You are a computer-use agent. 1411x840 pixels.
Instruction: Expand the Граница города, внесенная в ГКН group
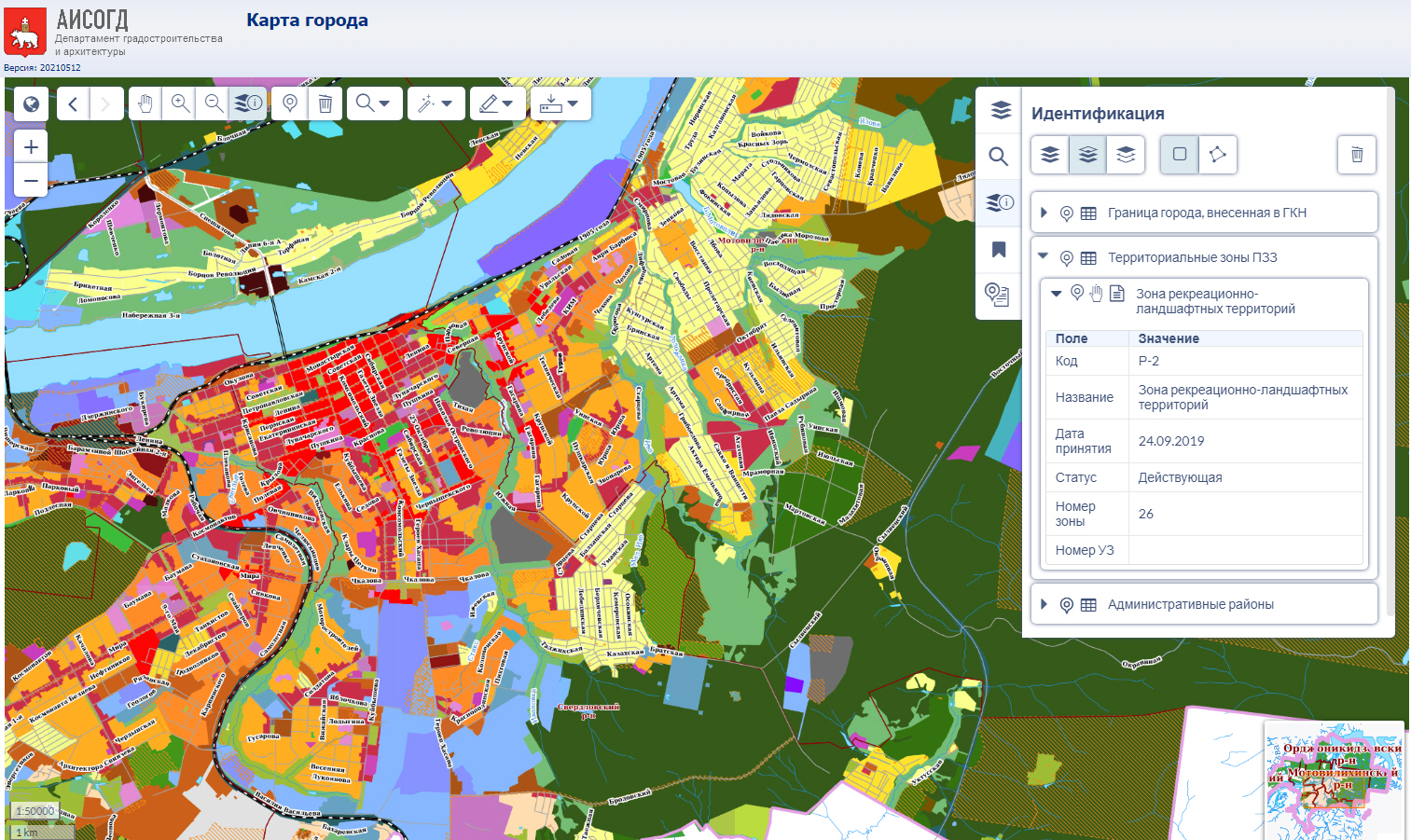pos(1044,213)
